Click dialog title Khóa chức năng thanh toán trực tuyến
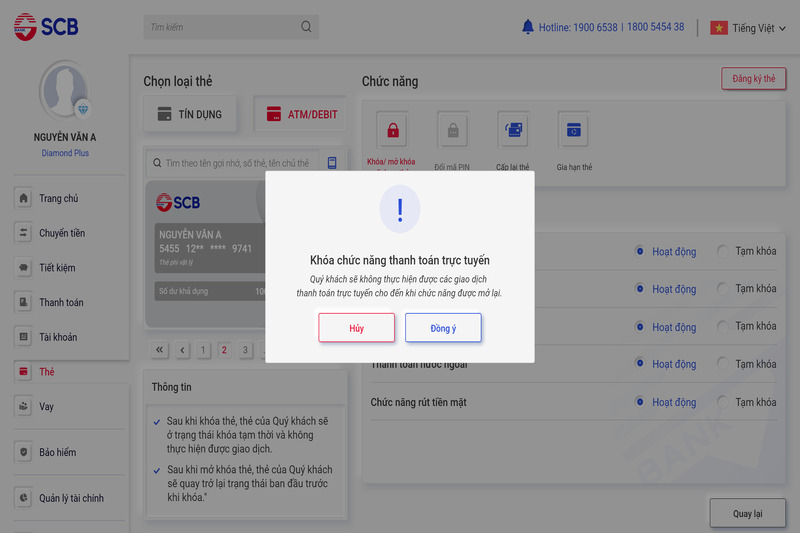 (x=399, y=260)
